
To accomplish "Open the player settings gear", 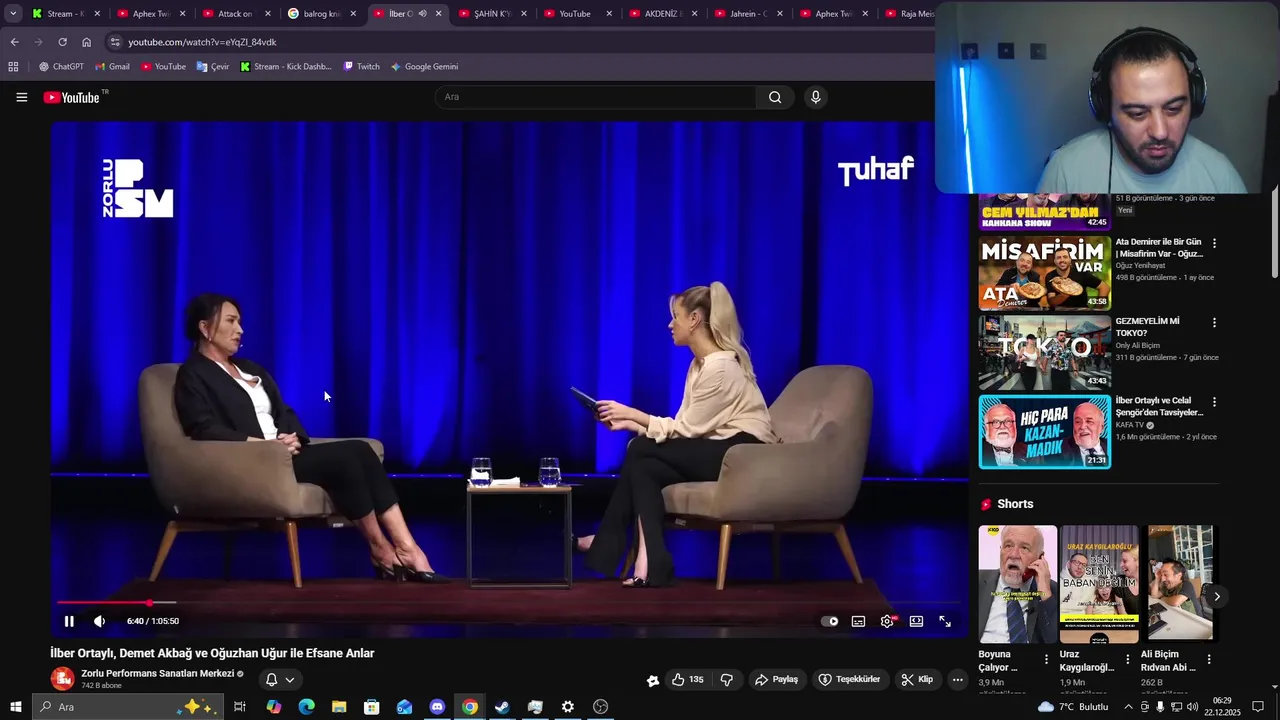I will [887, 621].
